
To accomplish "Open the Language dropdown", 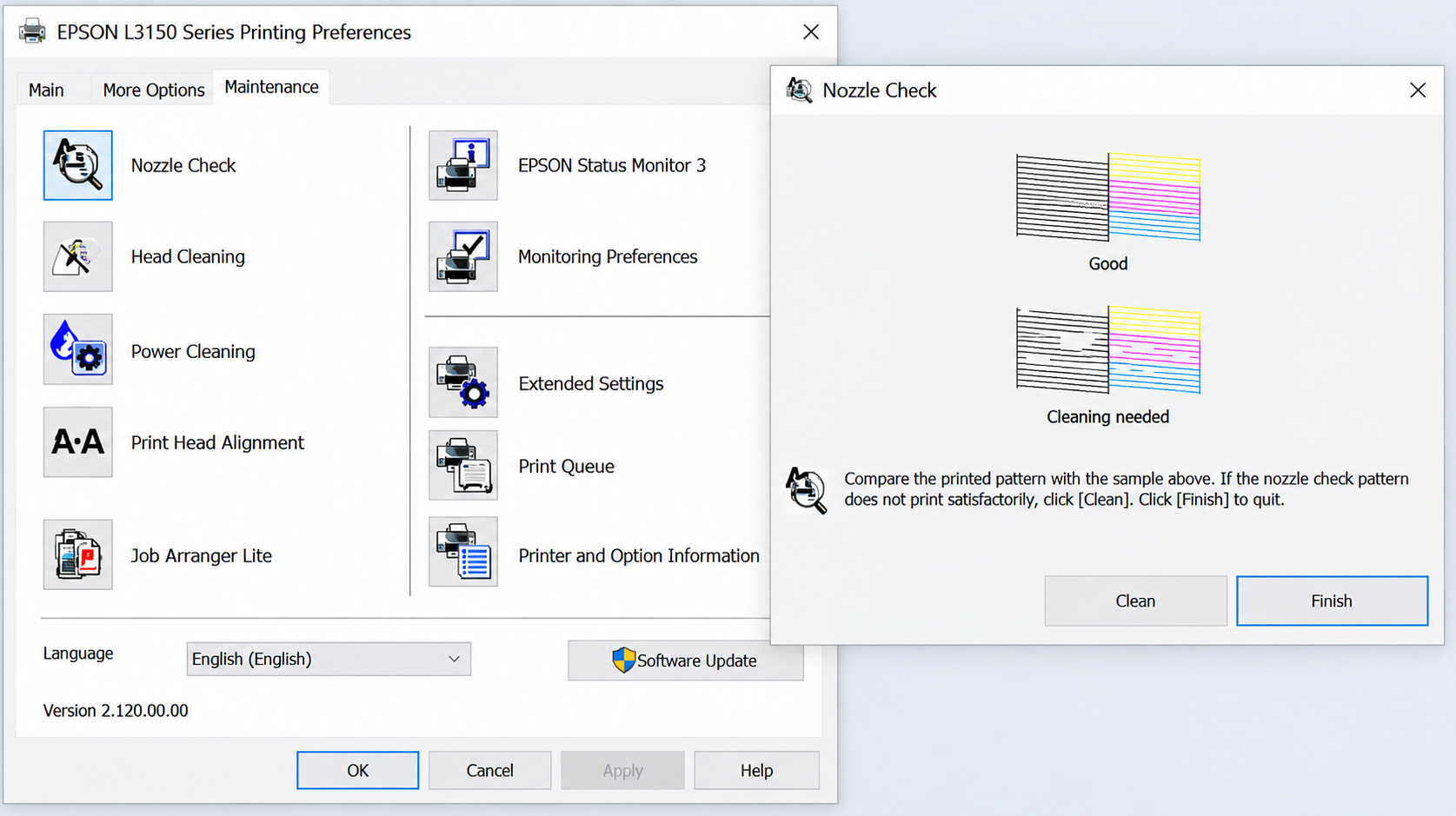I will coord(329,659).
